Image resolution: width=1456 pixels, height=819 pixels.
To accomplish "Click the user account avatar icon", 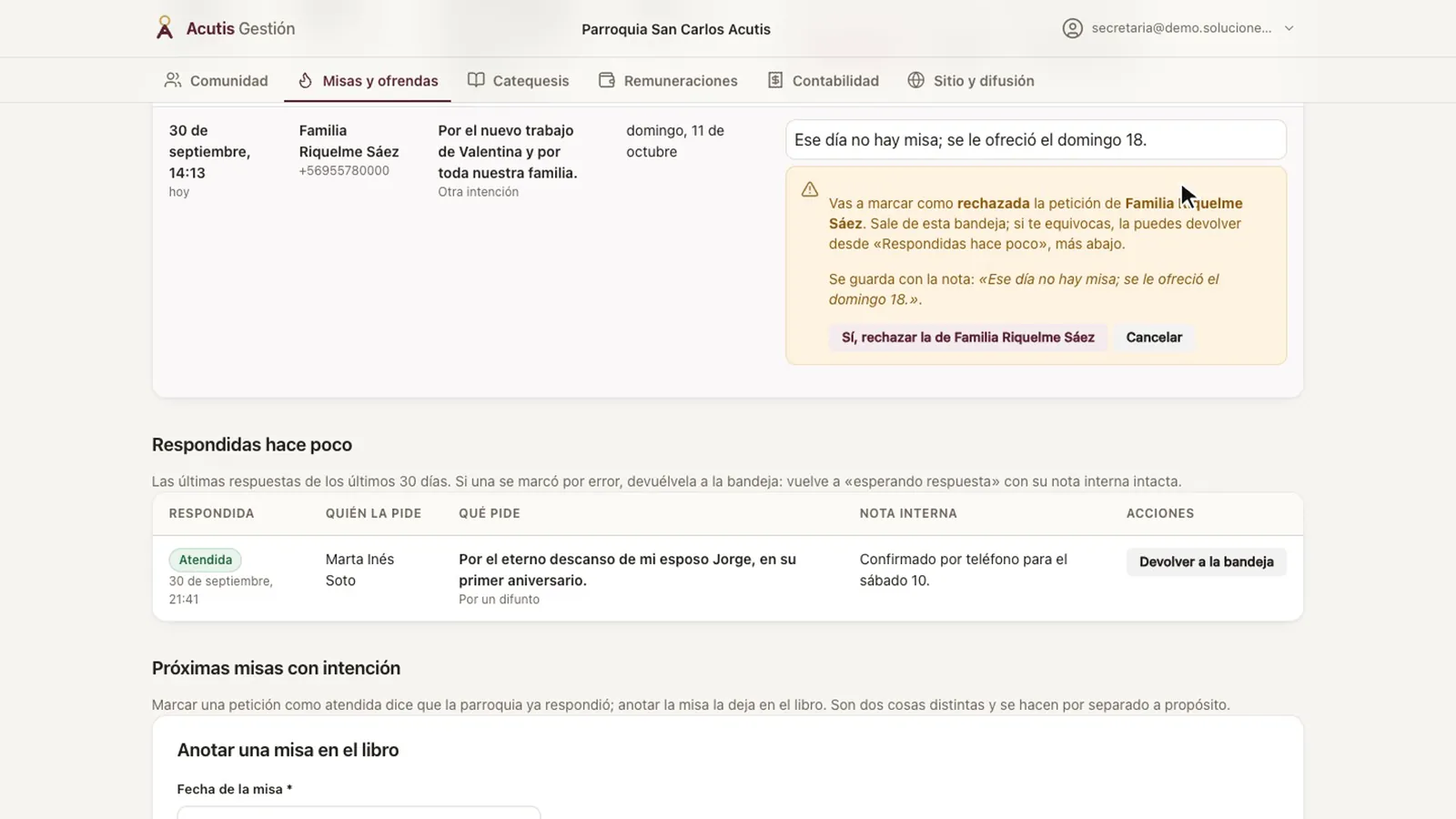I will coord(1073,28).
